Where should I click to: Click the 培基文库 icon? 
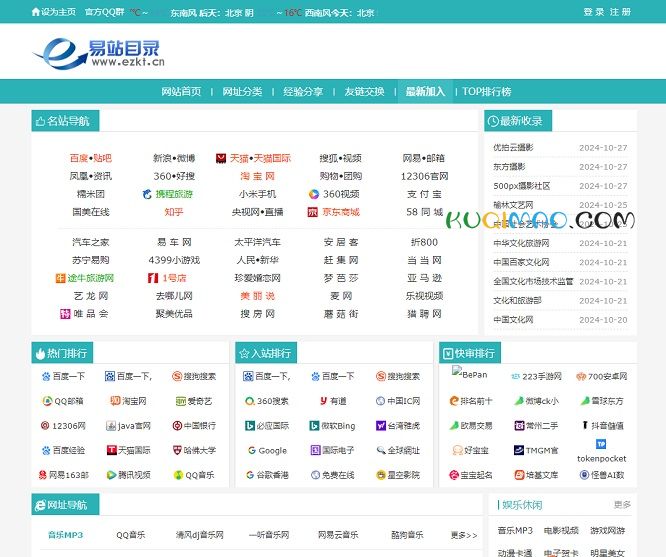(x=519, y=475)
